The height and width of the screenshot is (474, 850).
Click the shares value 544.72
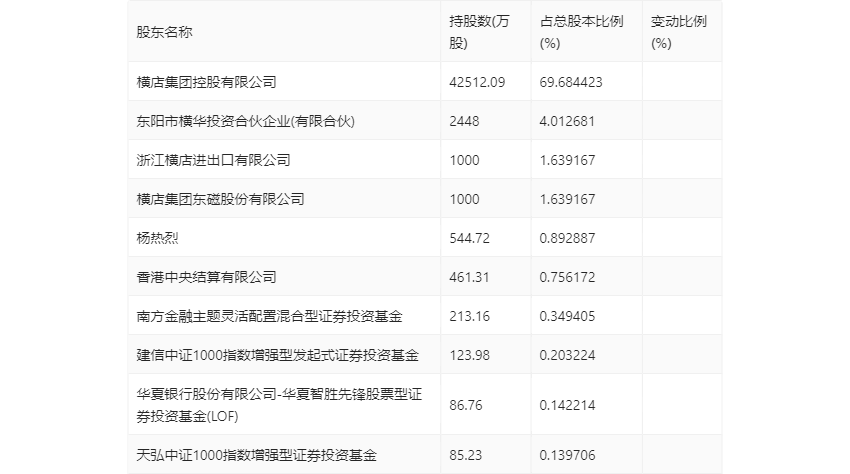[x=469, y=238]
